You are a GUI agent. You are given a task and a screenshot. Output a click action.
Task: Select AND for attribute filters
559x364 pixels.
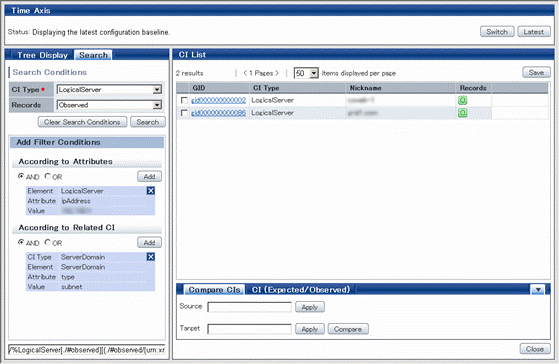click(21, 176)
